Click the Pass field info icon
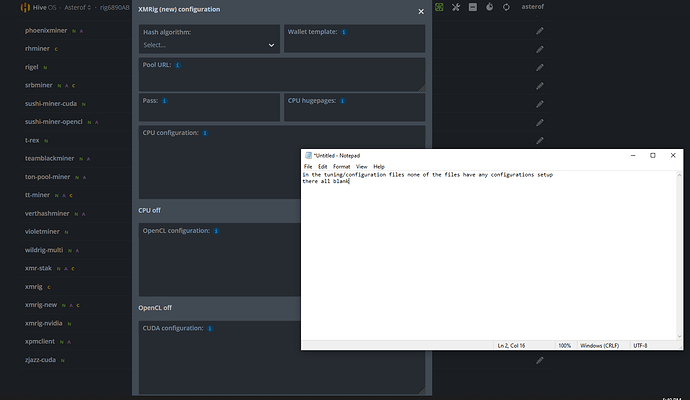This screenshot has width=690, height=400. 163,101
